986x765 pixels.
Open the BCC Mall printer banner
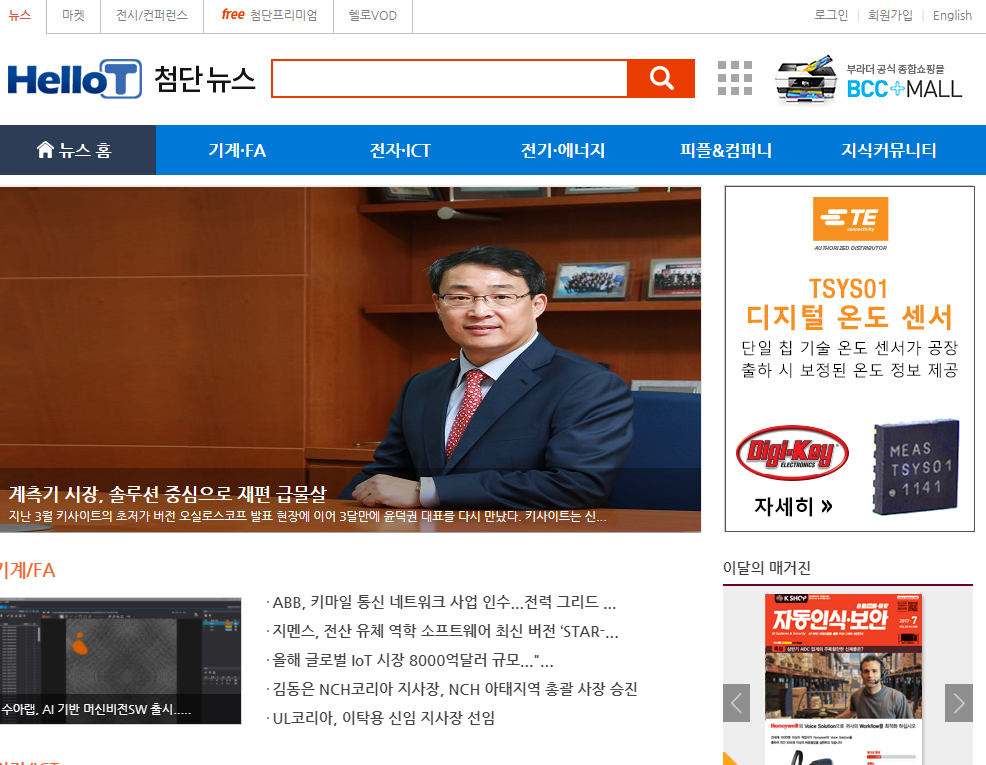click(x=870, y=79)
